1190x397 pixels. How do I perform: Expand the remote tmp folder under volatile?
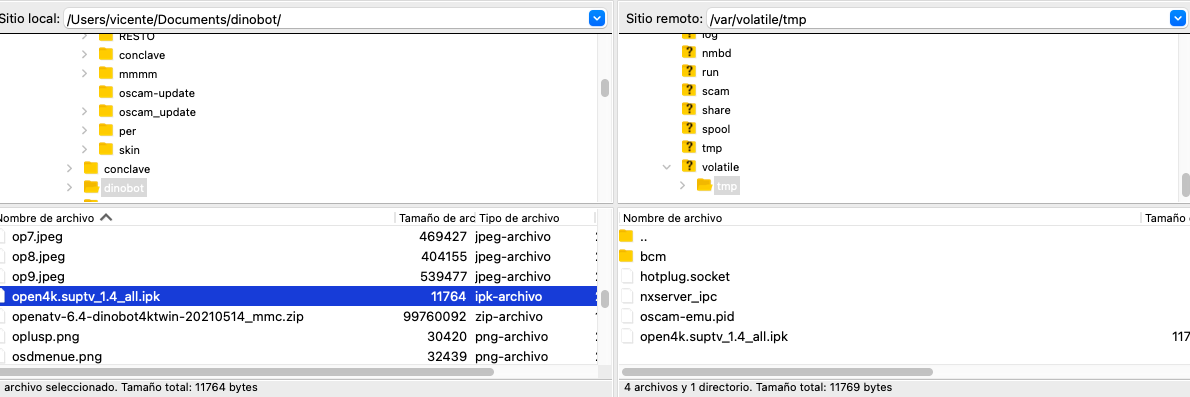pyautogui.click(x=682, y=185)
